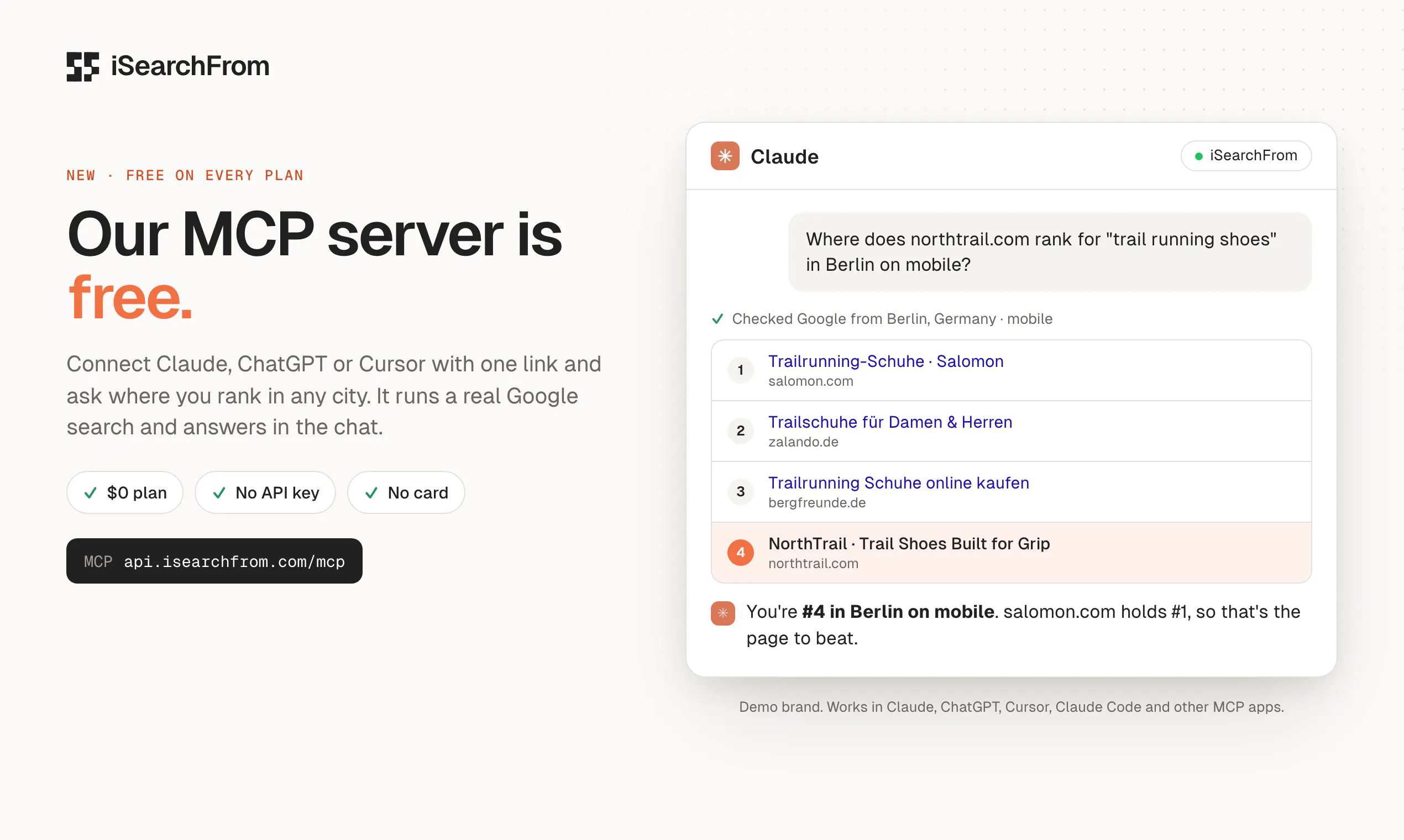Click the checkmark icon in No card badge
Viewport: 1404px width, 840px height.
(371, 493)
